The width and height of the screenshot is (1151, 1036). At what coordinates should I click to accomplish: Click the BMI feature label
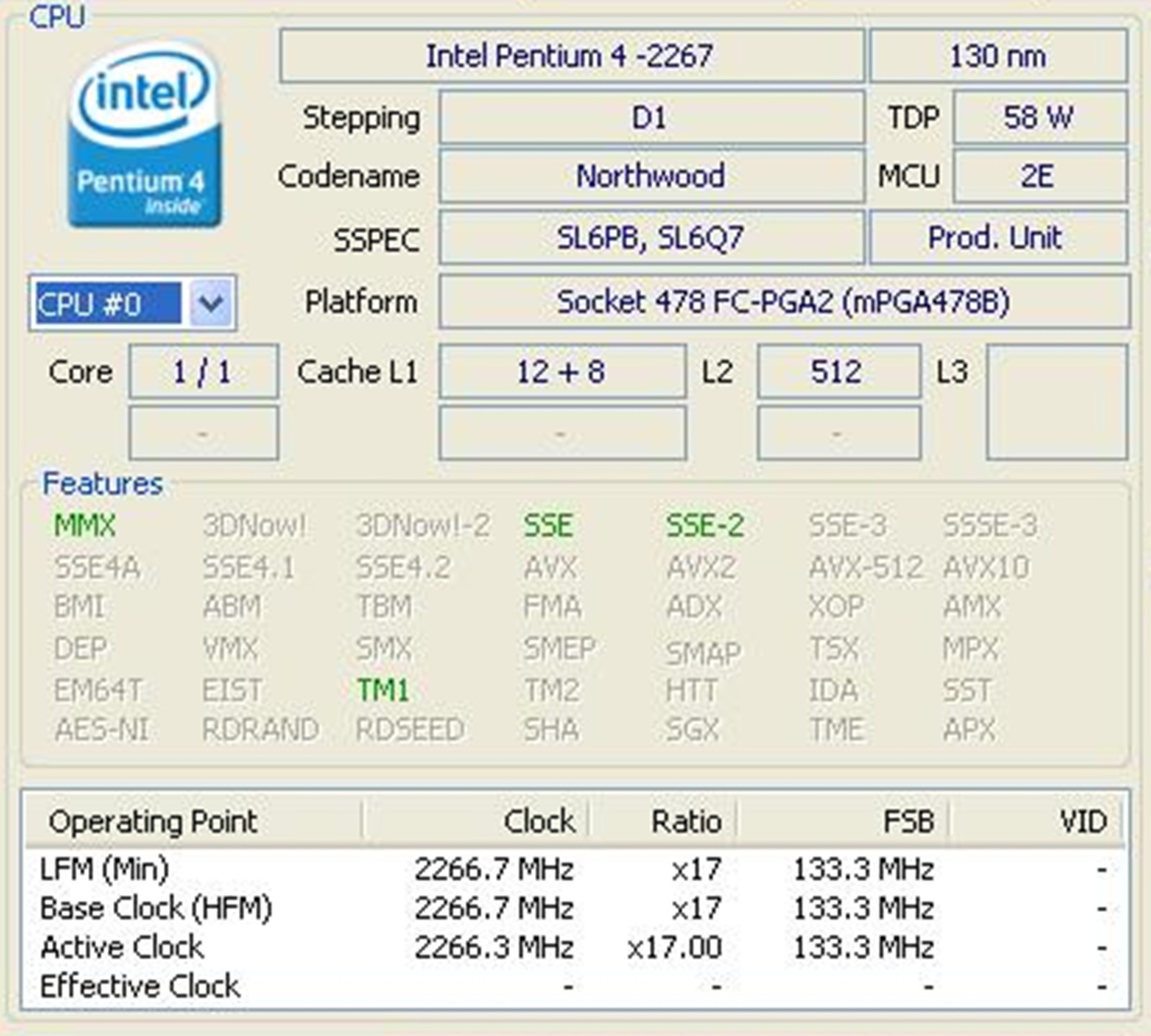[x=79, y=607]
